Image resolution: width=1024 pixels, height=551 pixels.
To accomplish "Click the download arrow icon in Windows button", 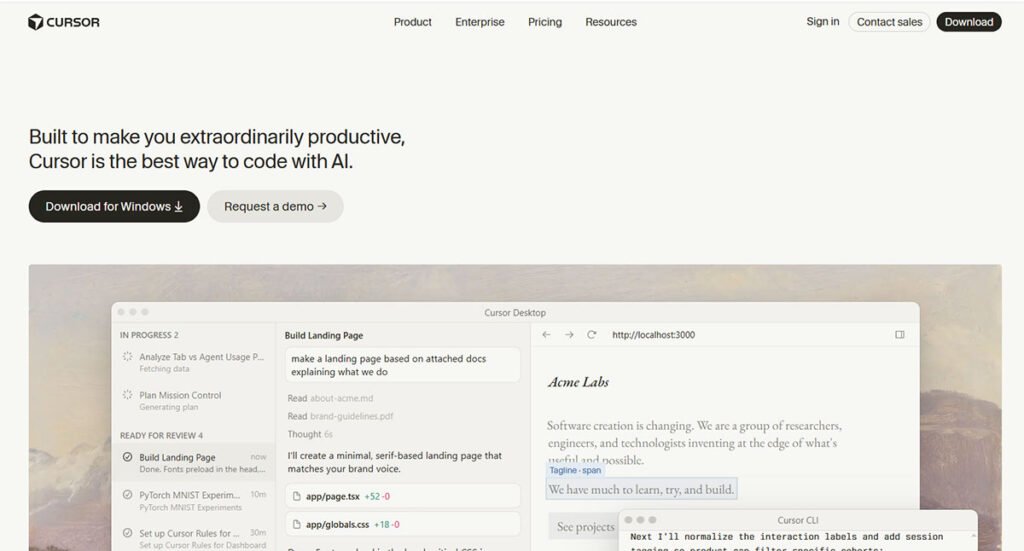I will coord(178,206).
